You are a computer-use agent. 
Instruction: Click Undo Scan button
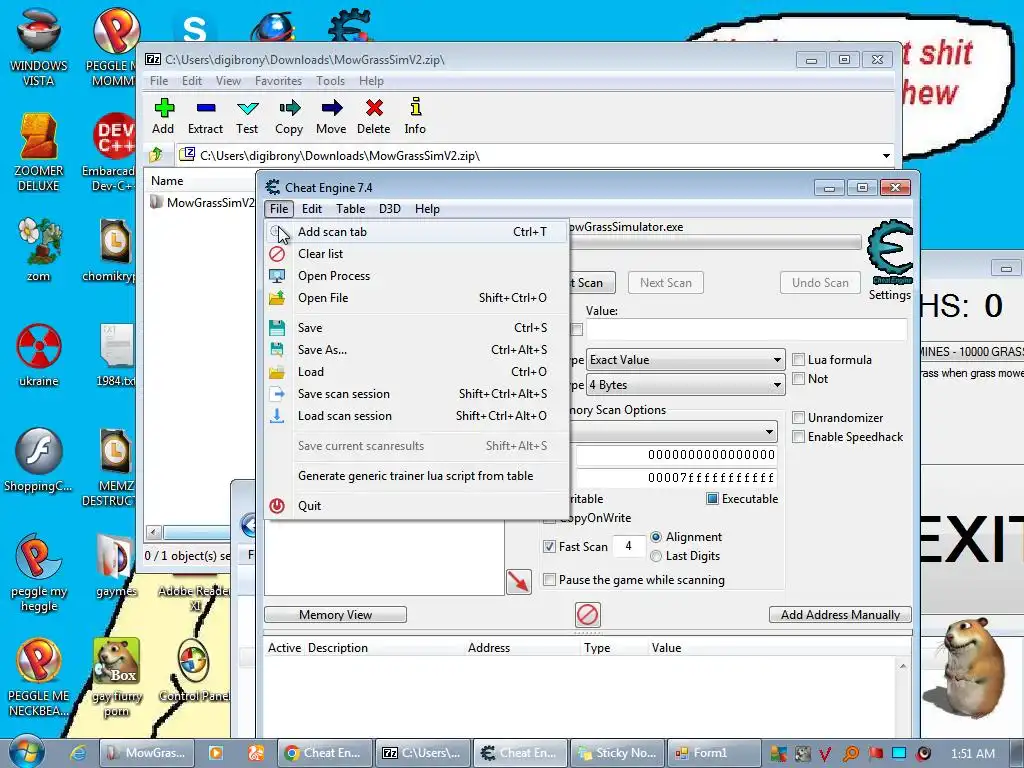pyautogui.click(x=820, y=283)
